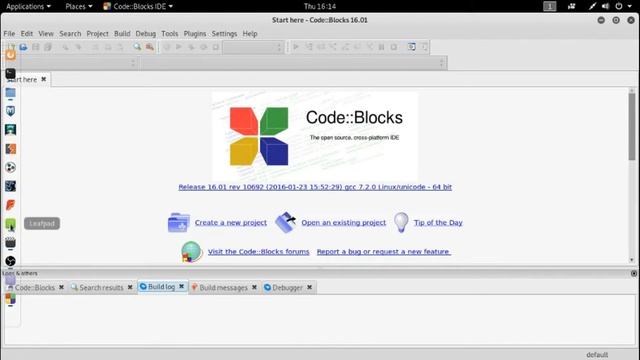Click the Various info debugger icon
This screenshot has height=360, width=640.
pos(424,47)
